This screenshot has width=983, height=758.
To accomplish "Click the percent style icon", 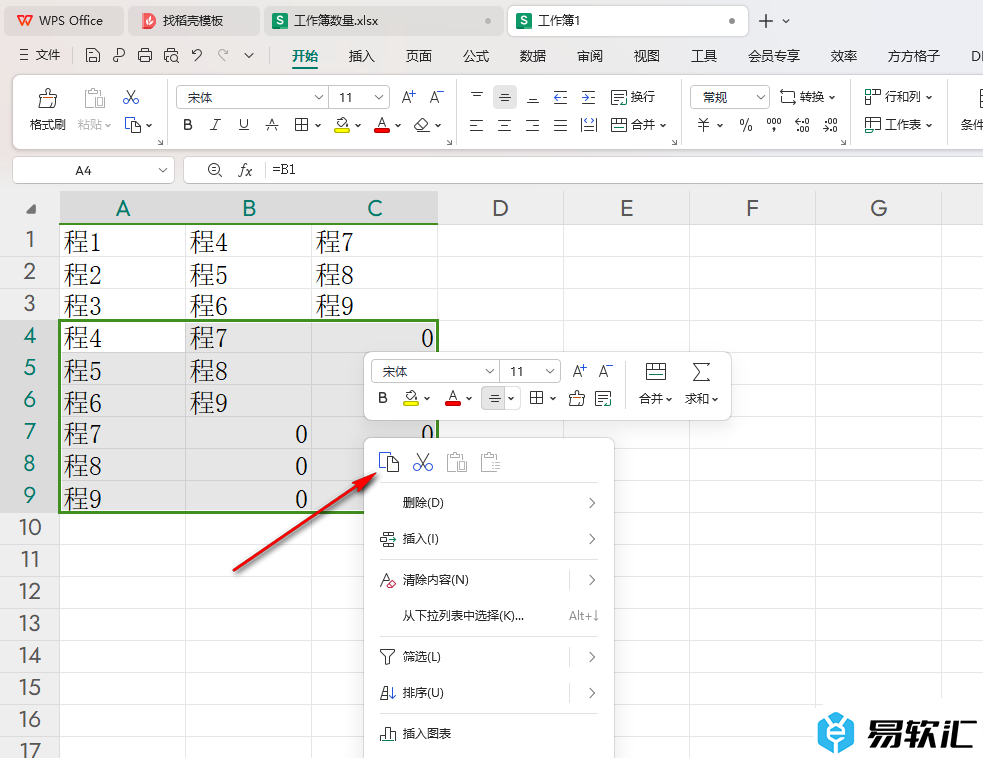I will 745,125.
